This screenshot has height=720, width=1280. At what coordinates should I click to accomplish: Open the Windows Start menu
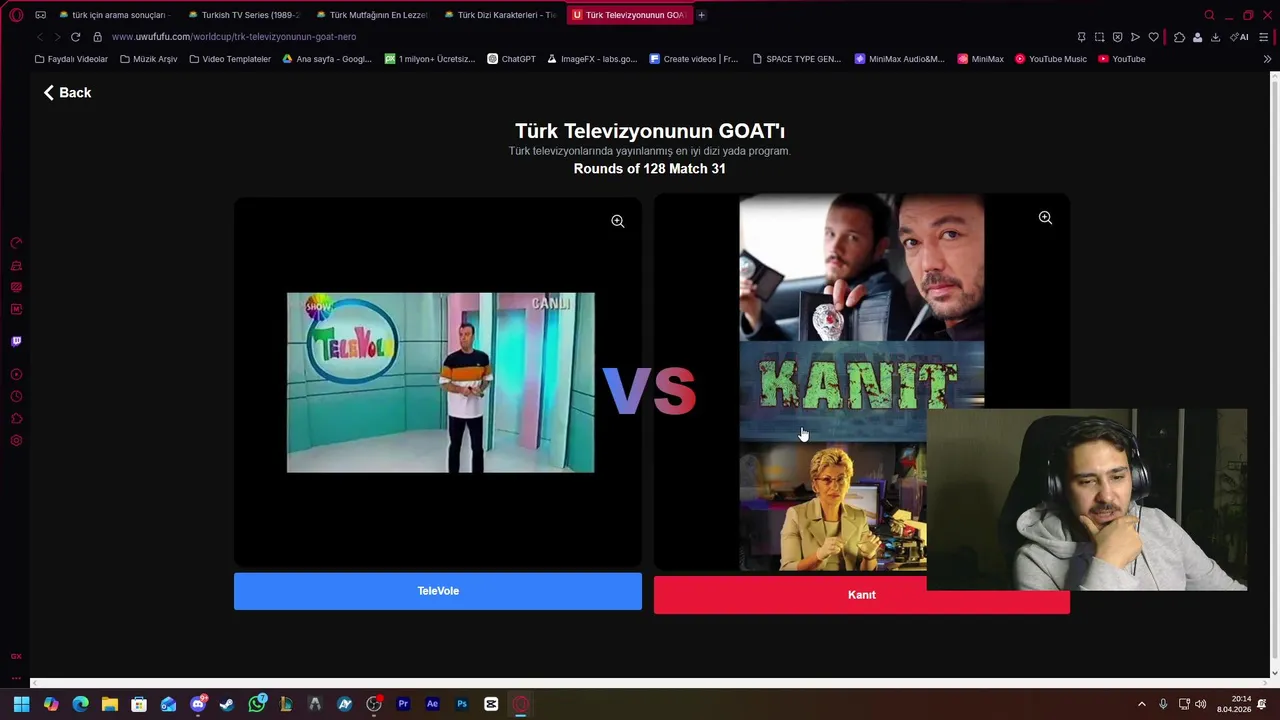21,704
